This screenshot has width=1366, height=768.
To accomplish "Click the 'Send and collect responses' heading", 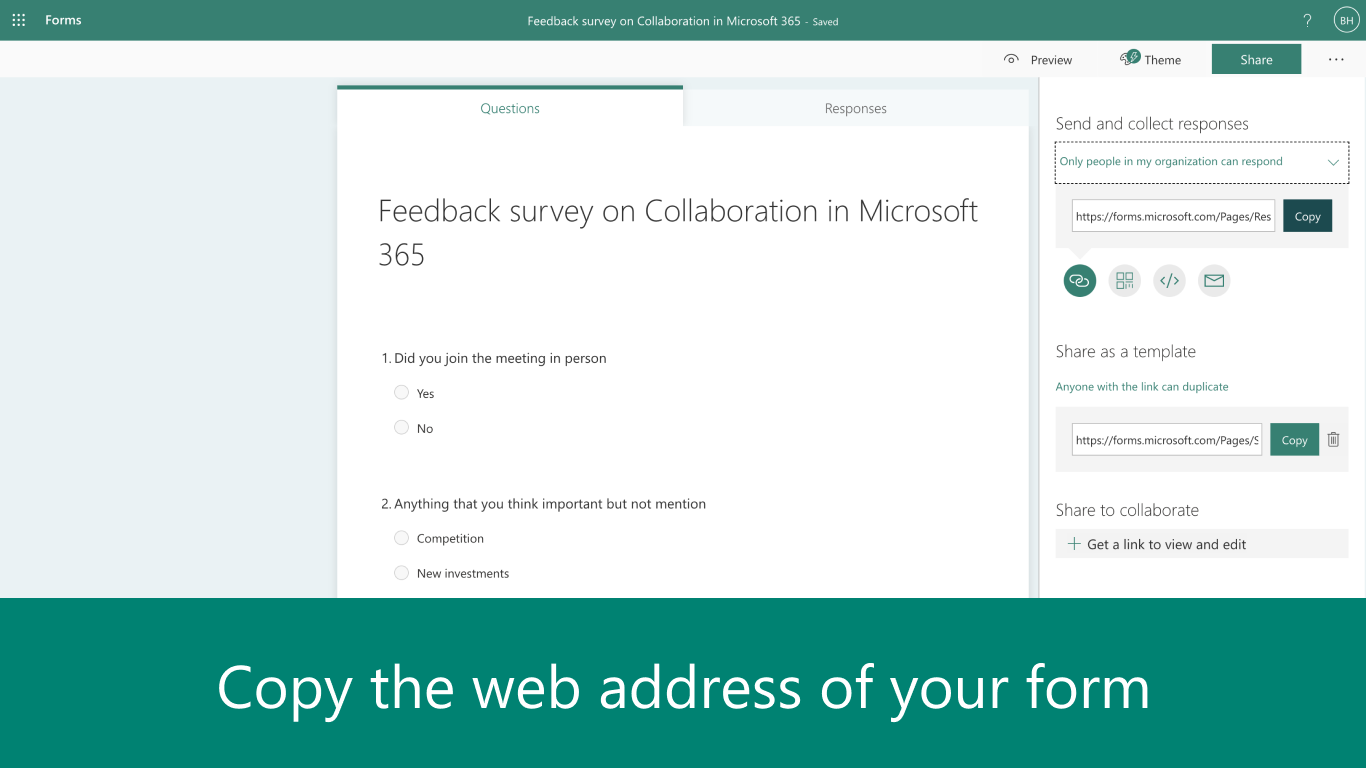I will click(1152, 124).
